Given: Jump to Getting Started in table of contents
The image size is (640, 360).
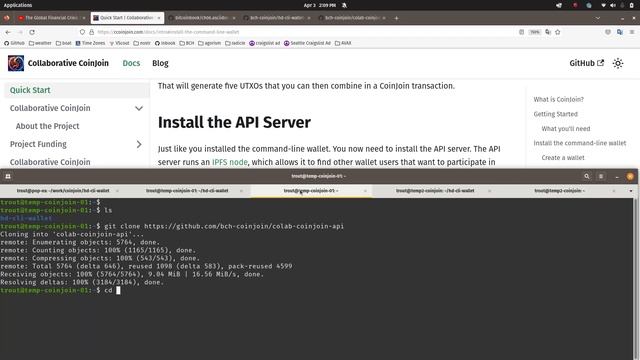Looking at the screenshot, I should tap(556, 114).
